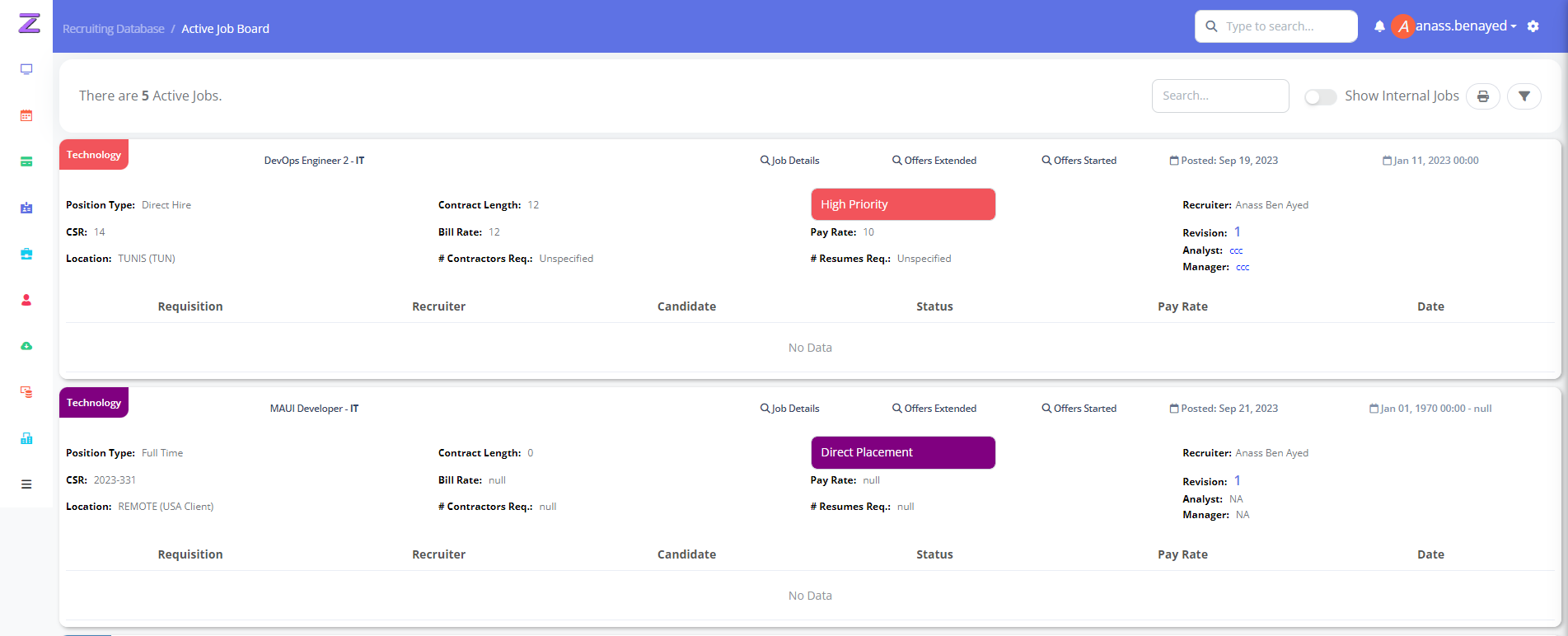This screenshot has height=636, width=1568.
Task: Open the calendar icon in the sidebar
Action: click(26, 115)
